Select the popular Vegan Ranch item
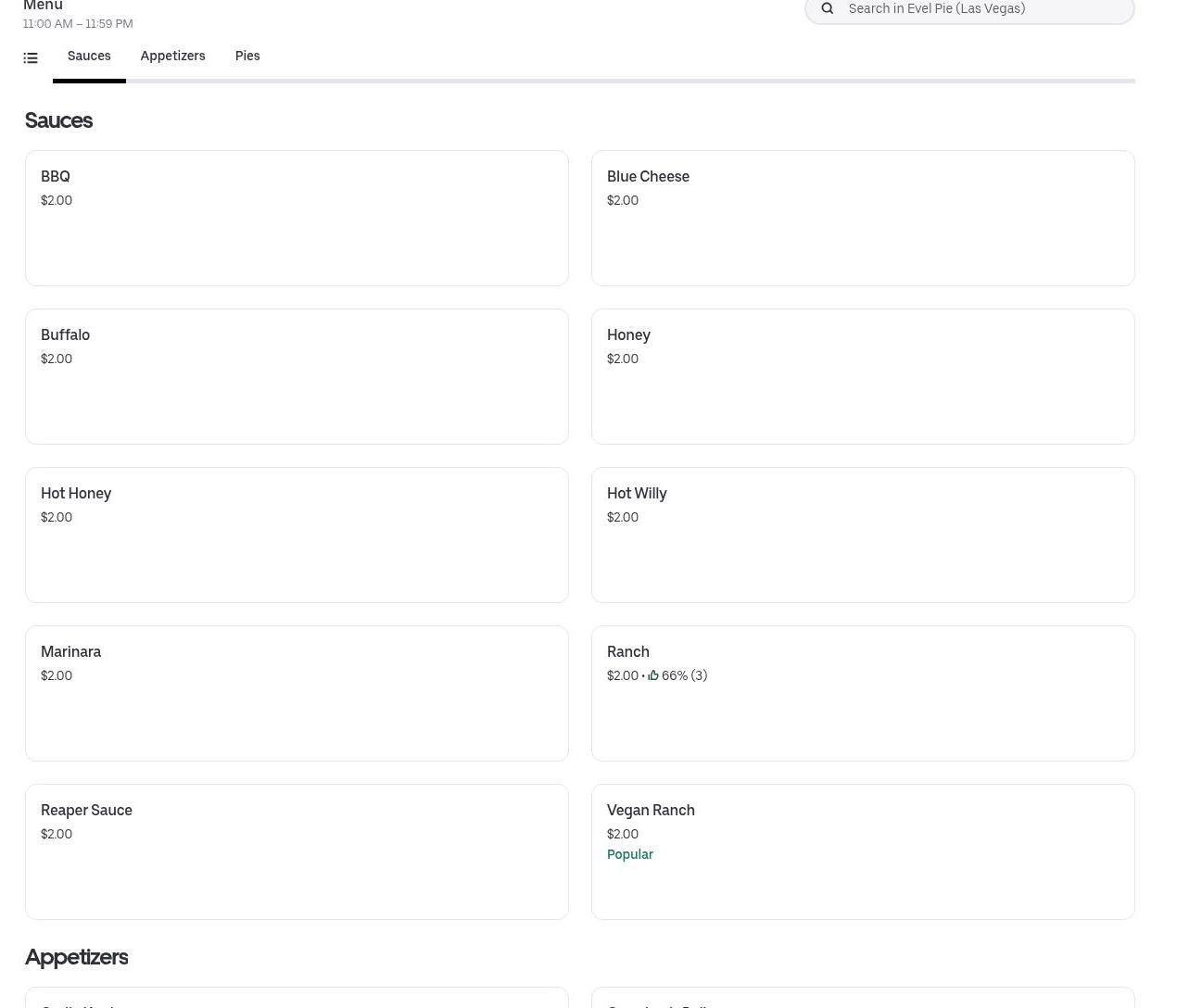1177x1008 pixels. coord(862,880)
